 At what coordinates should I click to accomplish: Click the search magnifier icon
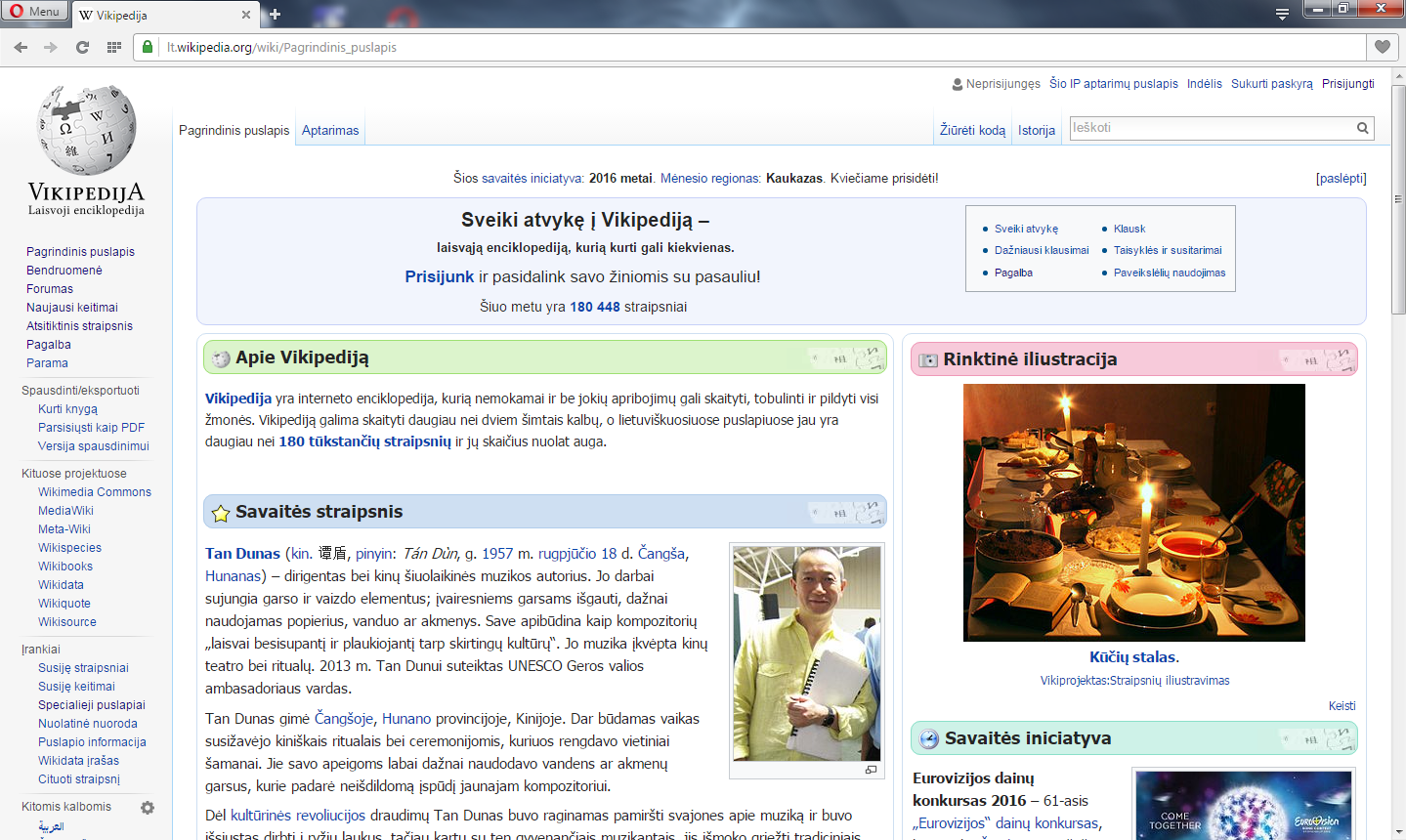[1363, 128]
